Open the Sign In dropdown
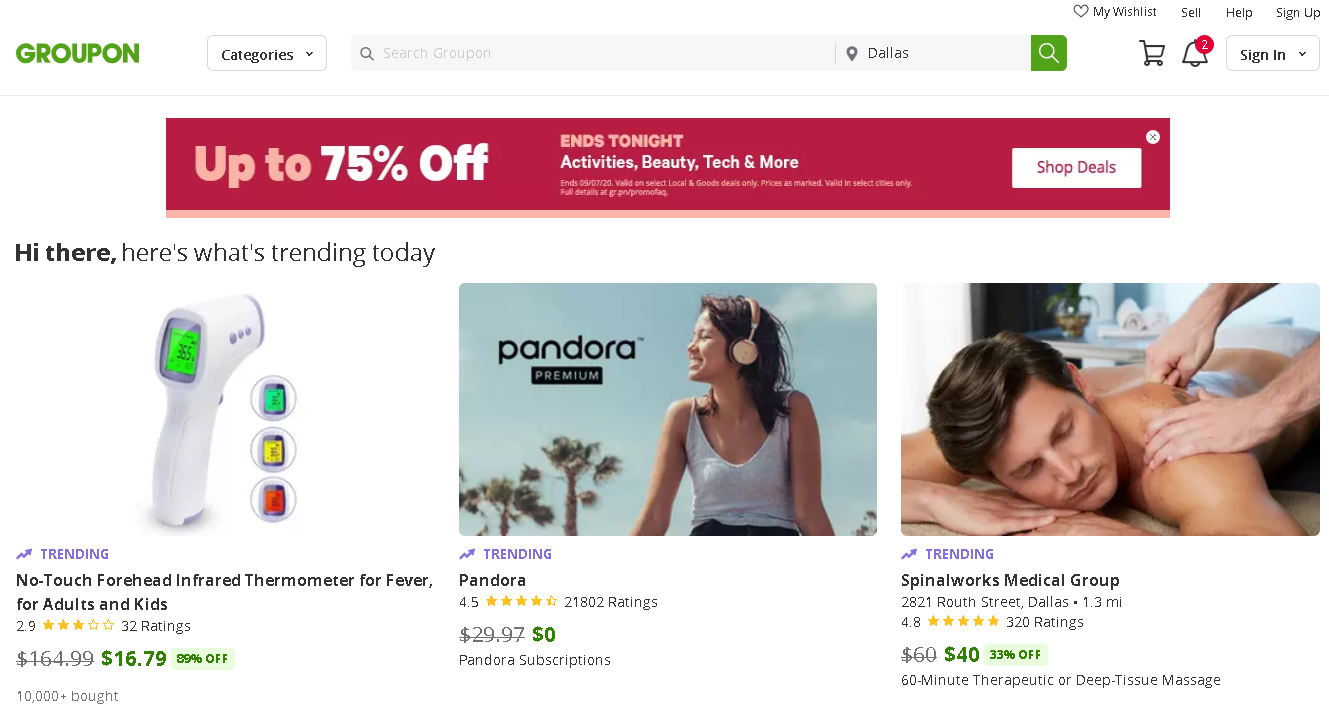1329x710 pixels. tap(1272, 54)
